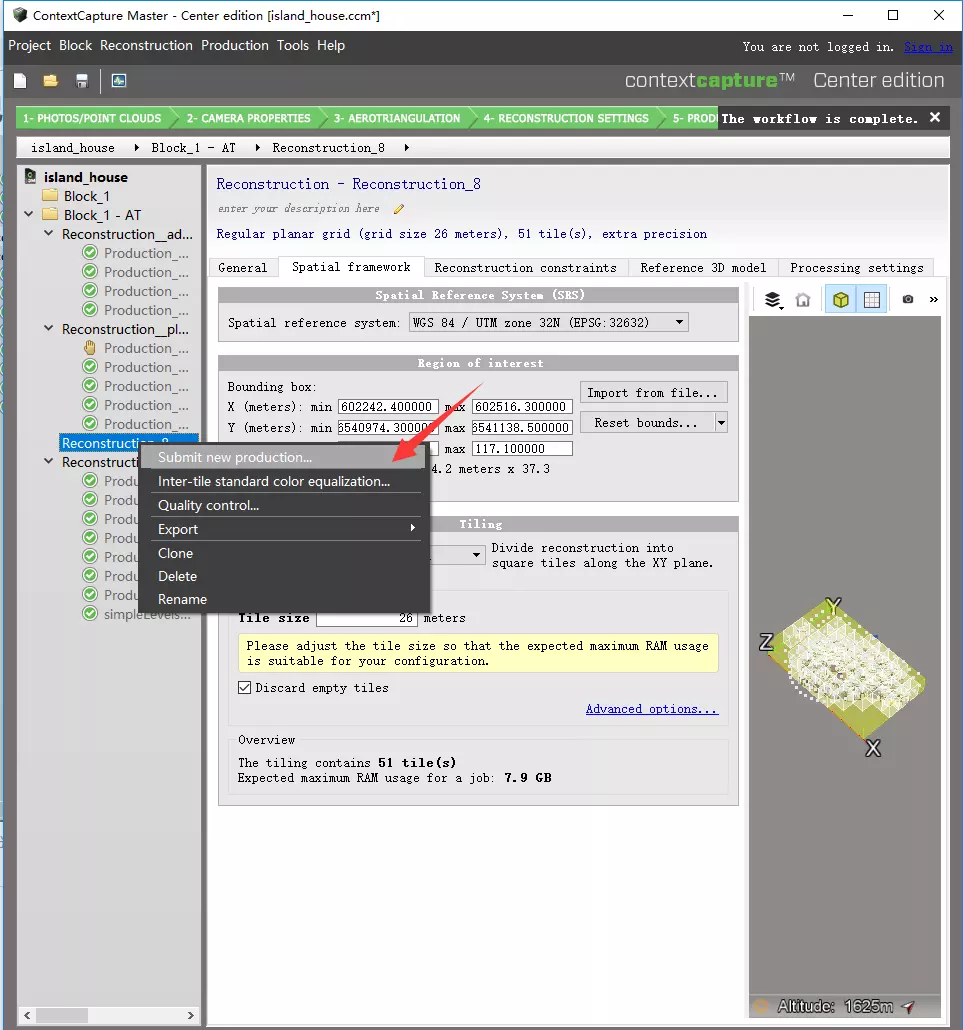Click the Tile size input field
This screenshot has height=1030, width=963.
pos(367,618)
